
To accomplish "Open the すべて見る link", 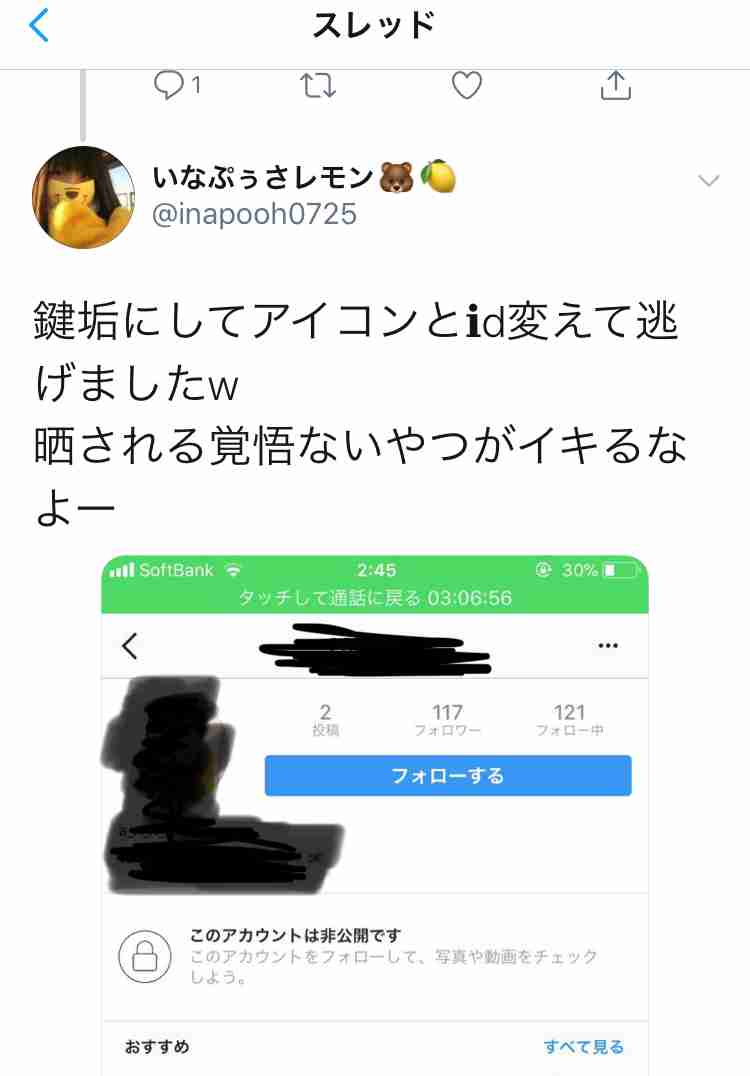I will 584,1046.
